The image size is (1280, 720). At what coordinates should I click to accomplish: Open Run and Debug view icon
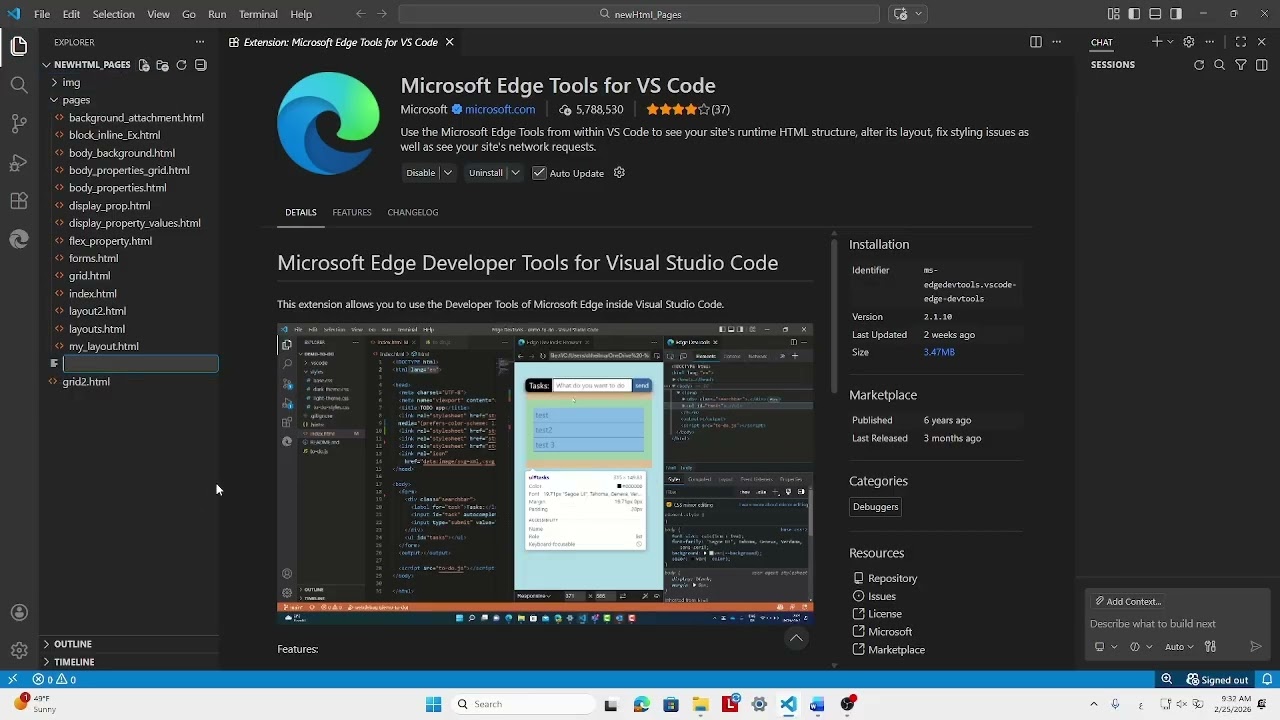pos(19,162)
